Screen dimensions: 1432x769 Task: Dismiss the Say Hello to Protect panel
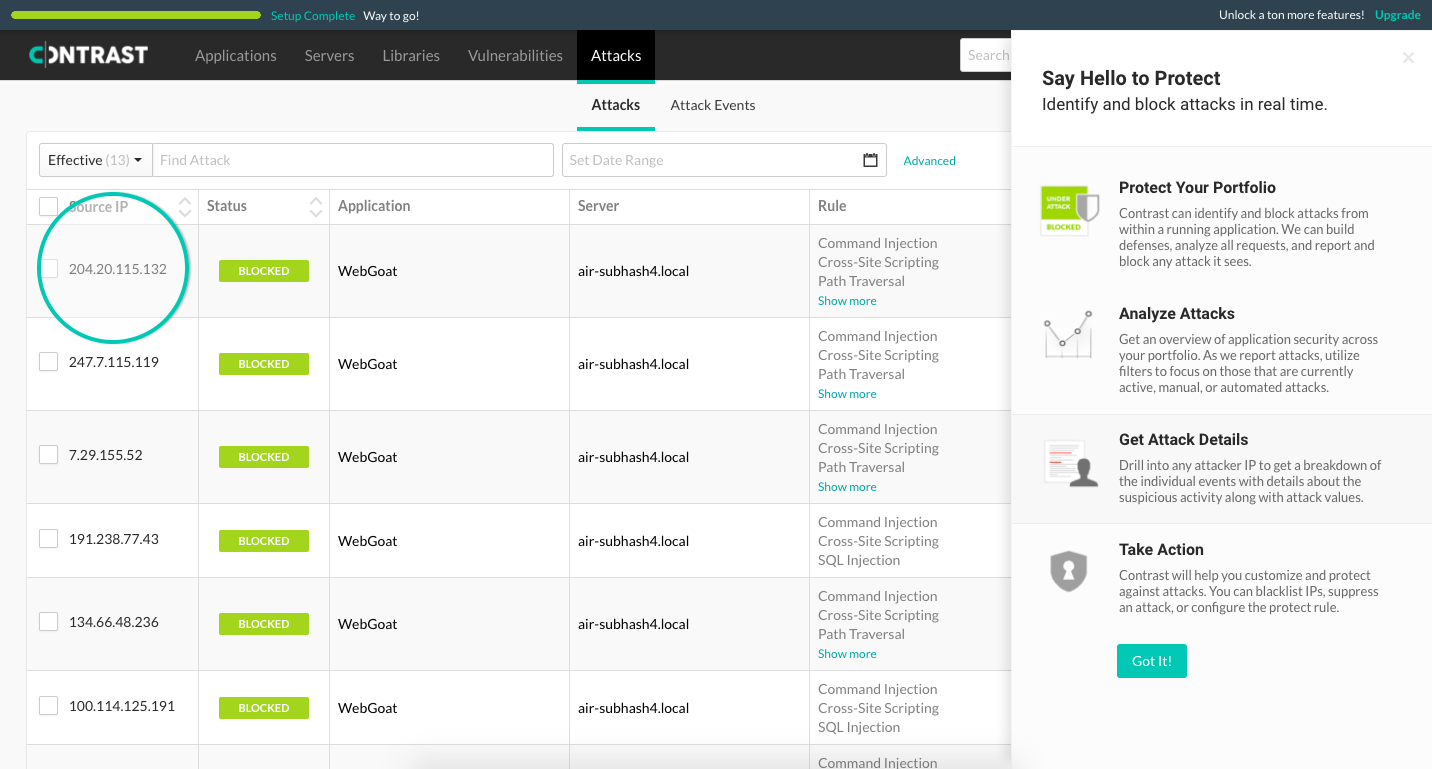pyautogui.click(x=1408, y=58)
